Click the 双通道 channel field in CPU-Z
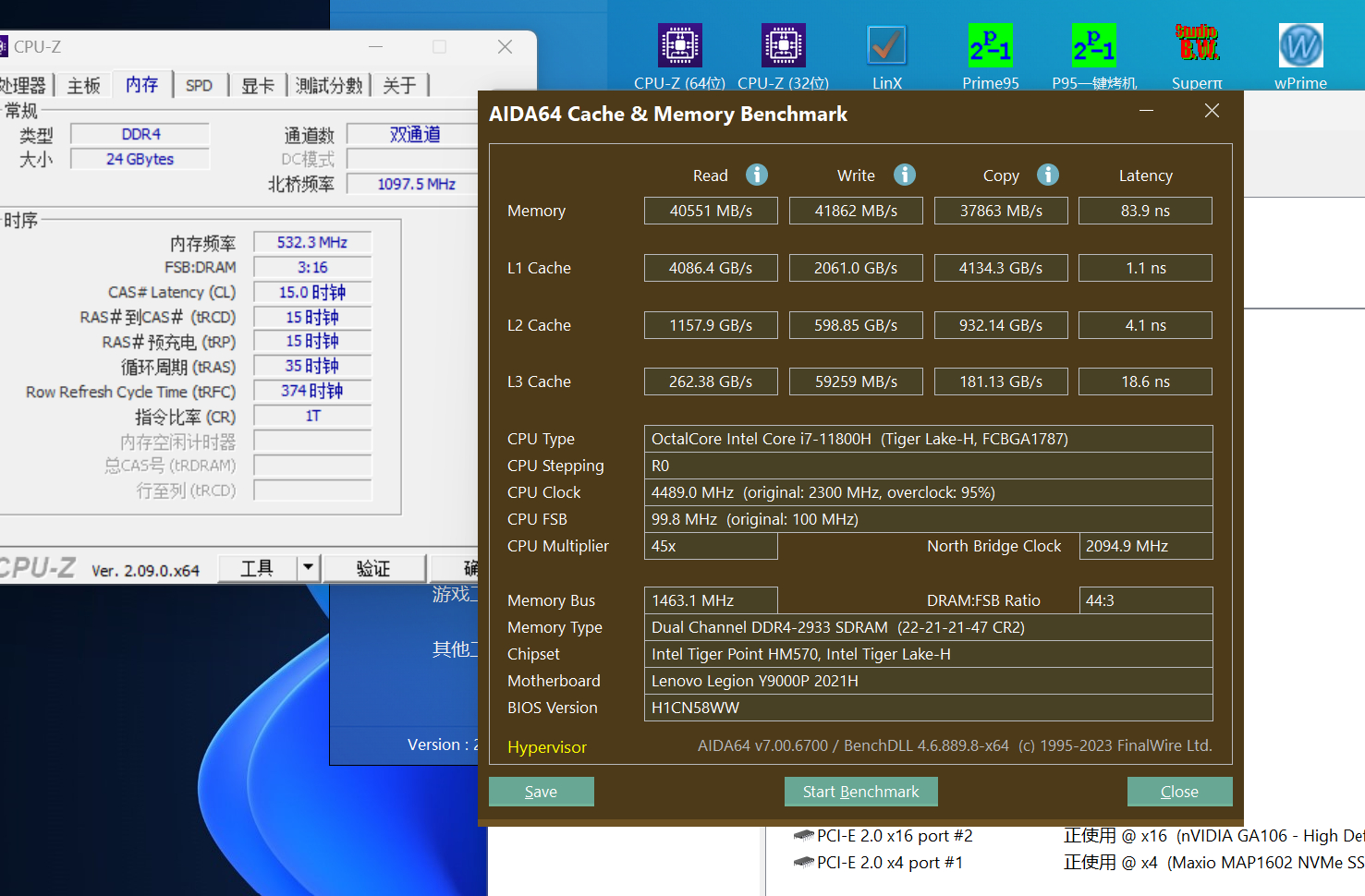This screenshot has width=1365, height=896. coord(414,134)
